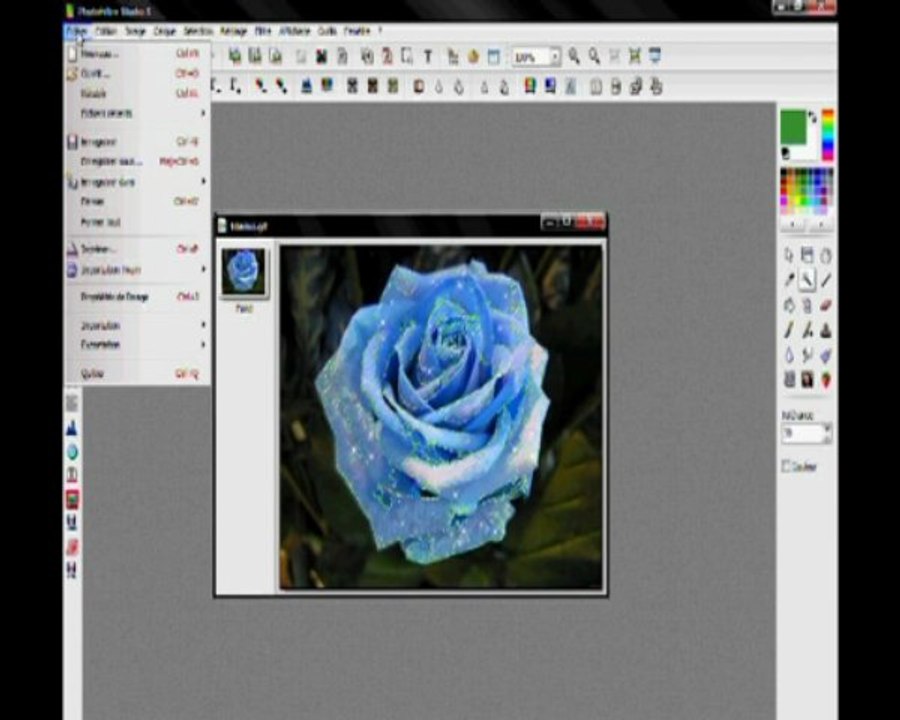The height and width of the screenshot is (720, 900).
Task: Decrease Tolérance with the down stepper arrow
Action: [x=827, y=439]
